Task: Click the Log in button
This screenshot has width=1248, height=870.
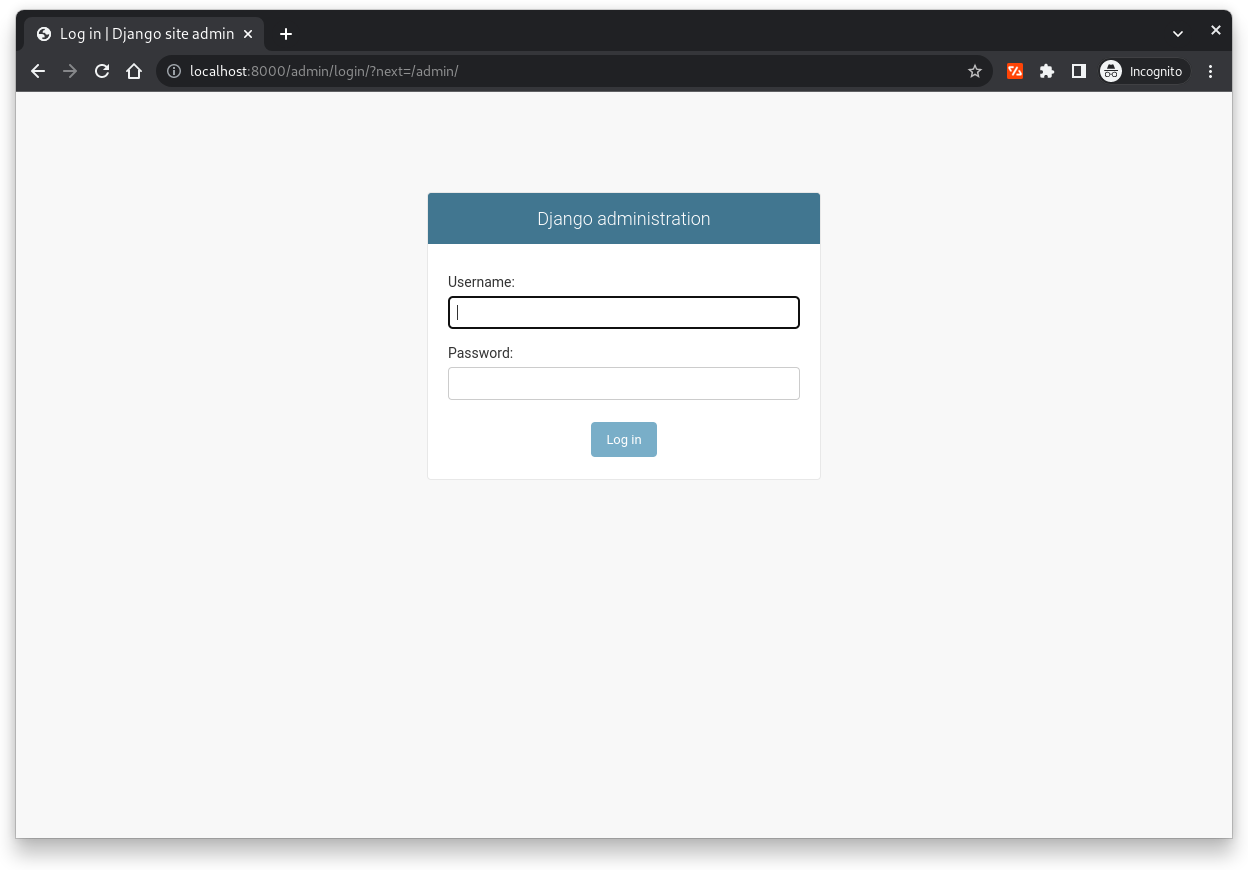Action: pos(624,440)
